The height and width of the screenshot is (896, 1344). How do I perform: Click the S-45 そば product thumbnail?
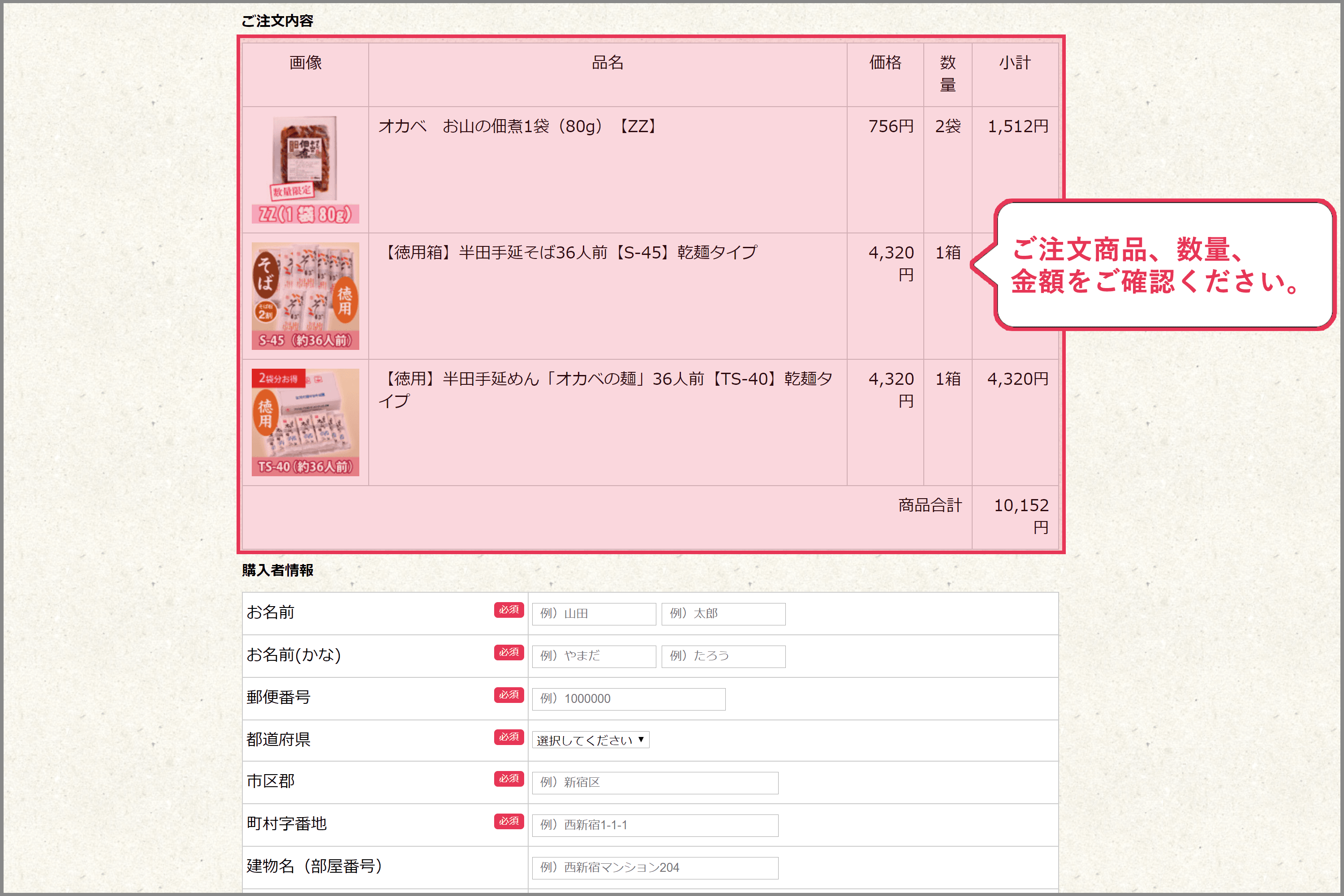pos(305,296)
